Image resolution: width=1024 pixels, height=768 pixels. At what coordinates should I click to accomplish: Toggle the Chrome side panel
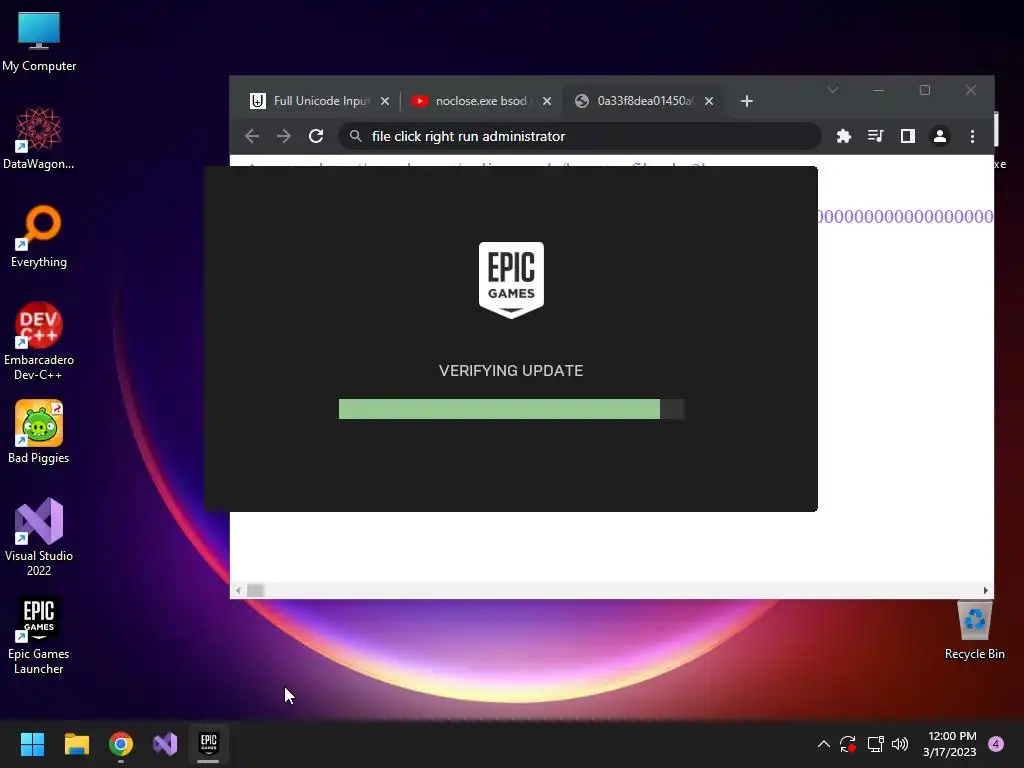point(908,136)
